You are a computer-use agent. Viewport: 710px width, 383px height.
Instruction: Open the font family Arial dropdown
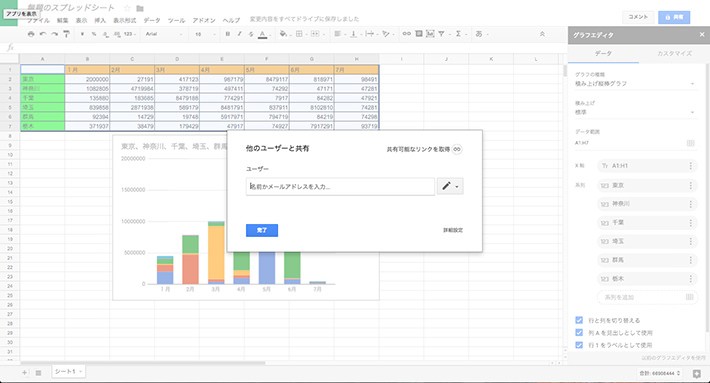[164, 34]
